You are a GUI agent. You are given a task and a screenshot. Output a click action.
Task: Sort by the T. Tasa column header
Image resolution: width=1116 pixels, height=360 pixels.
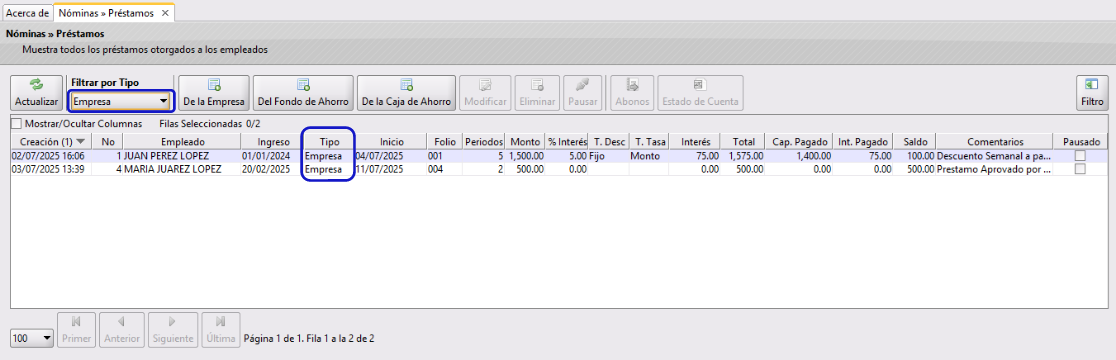pos(648,142)
